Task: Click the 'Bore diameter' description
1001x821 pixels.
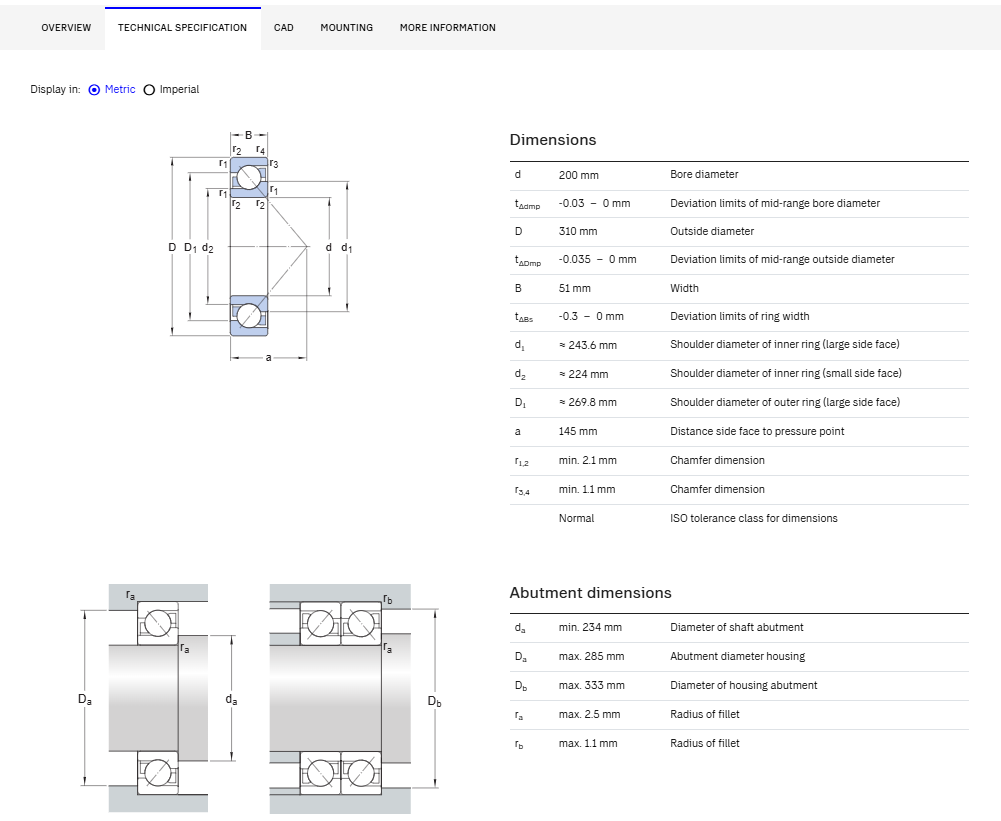Action: (x=704, y=174)
